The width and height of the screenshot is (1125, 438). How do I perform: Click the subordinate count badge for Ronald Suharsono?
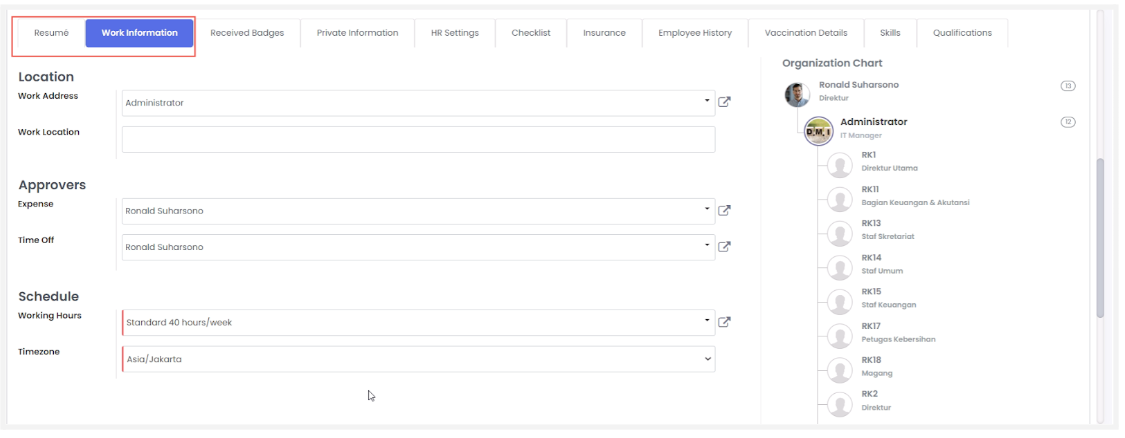tap(1067, 86)
